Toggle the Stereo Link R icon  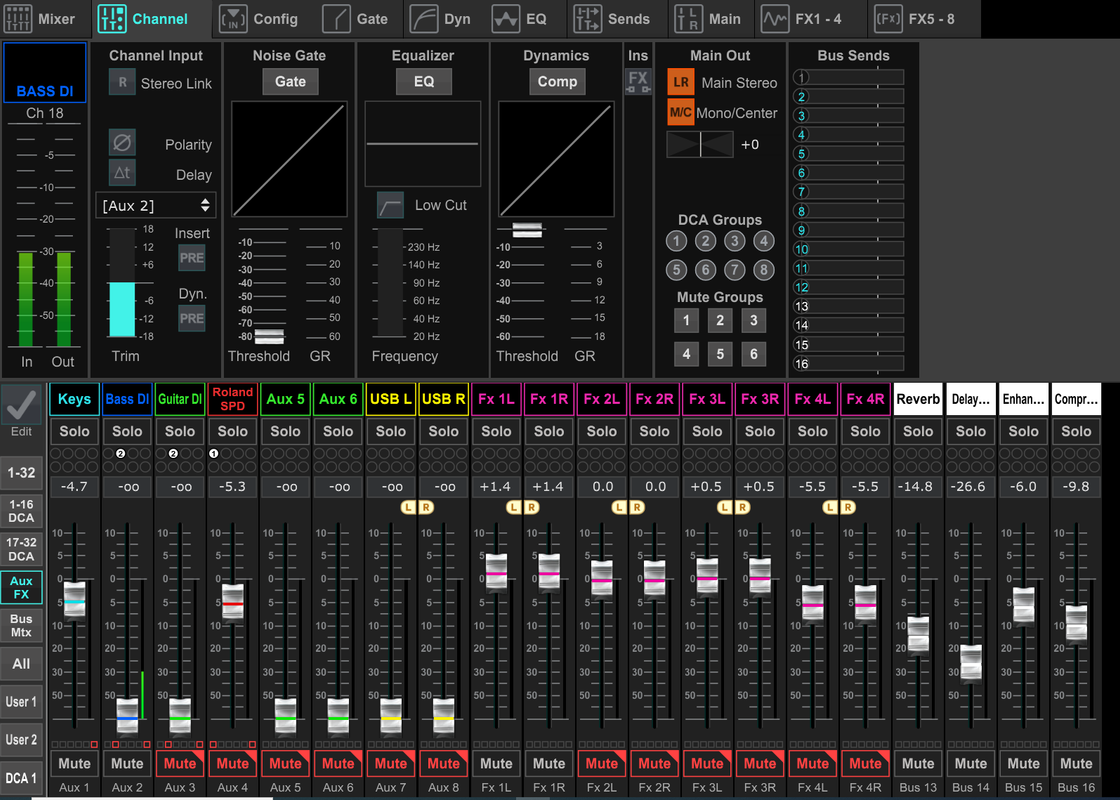[x=122, y=82]
